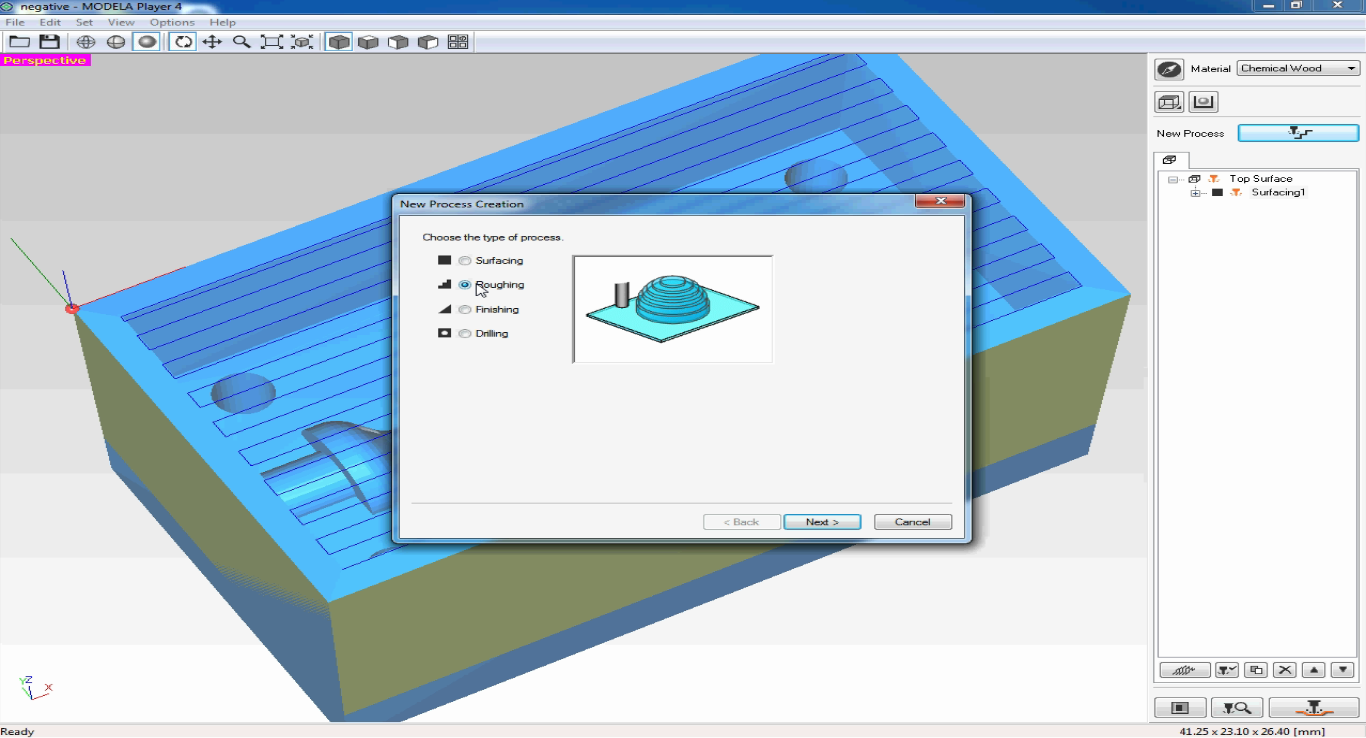This screenshot has height=738, width=1366.
Task: Click the toolpath creation icon below process list
Action: (1185, 670)
